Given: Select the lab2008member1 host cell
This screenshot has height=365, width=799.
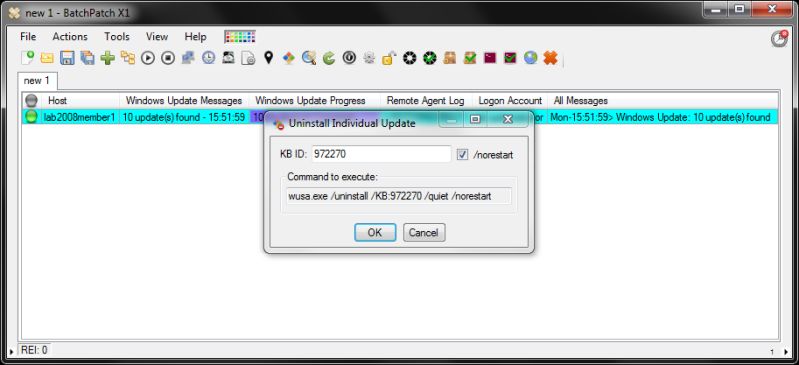Looking at the screenshot, I should 79,117.
